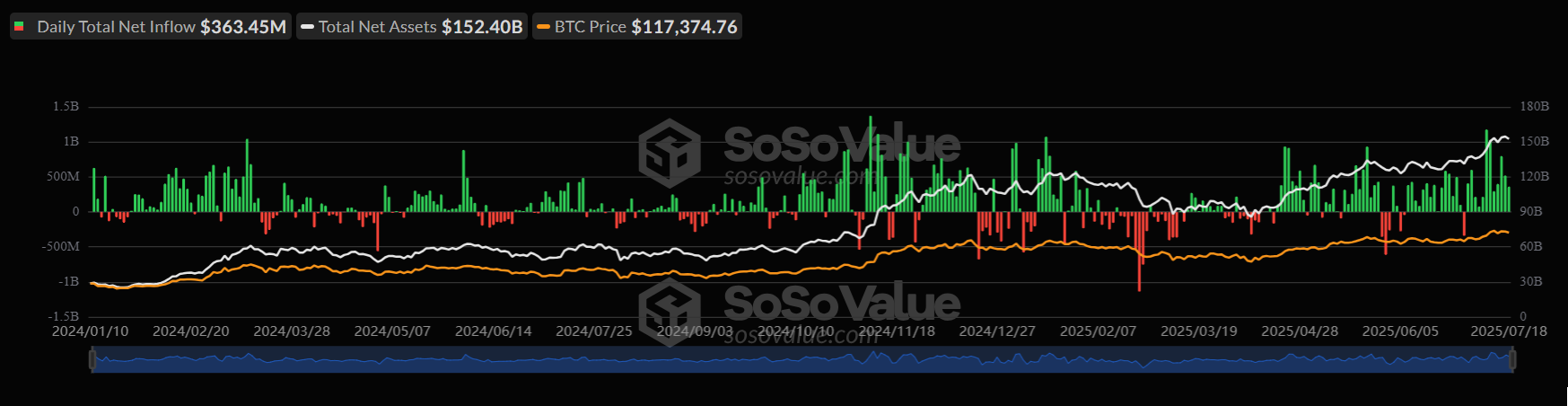
Task: Click the 2024/01/10 date axis label
Action: point(90,331)
